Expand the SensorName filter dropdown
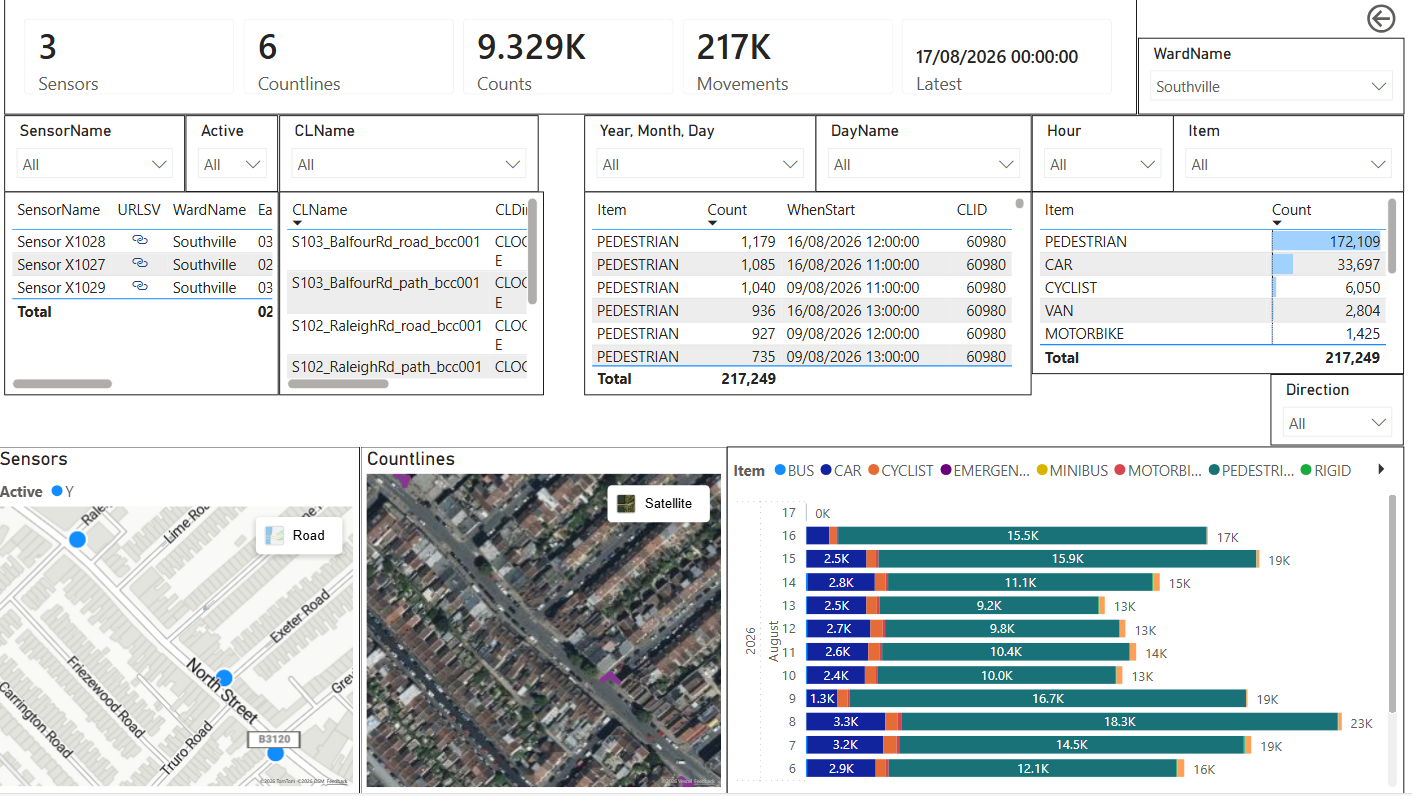Image resolution: width=1412 pixels, height=796 pixels. [x=95, y=164]
